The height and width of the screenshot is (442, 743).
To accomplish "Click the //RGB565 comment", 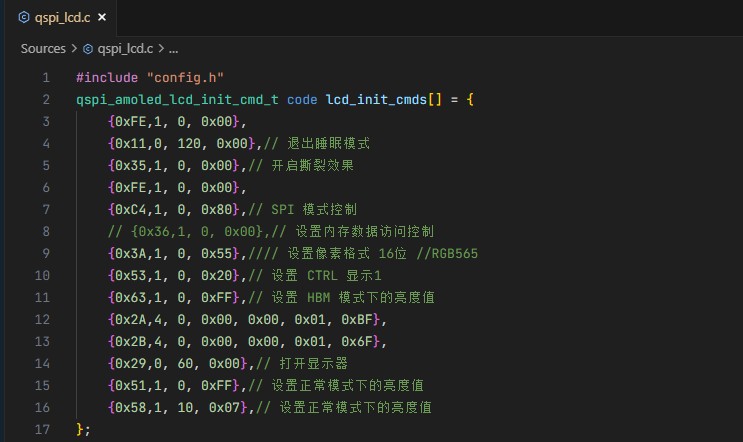I will click(x=447, y=253).
